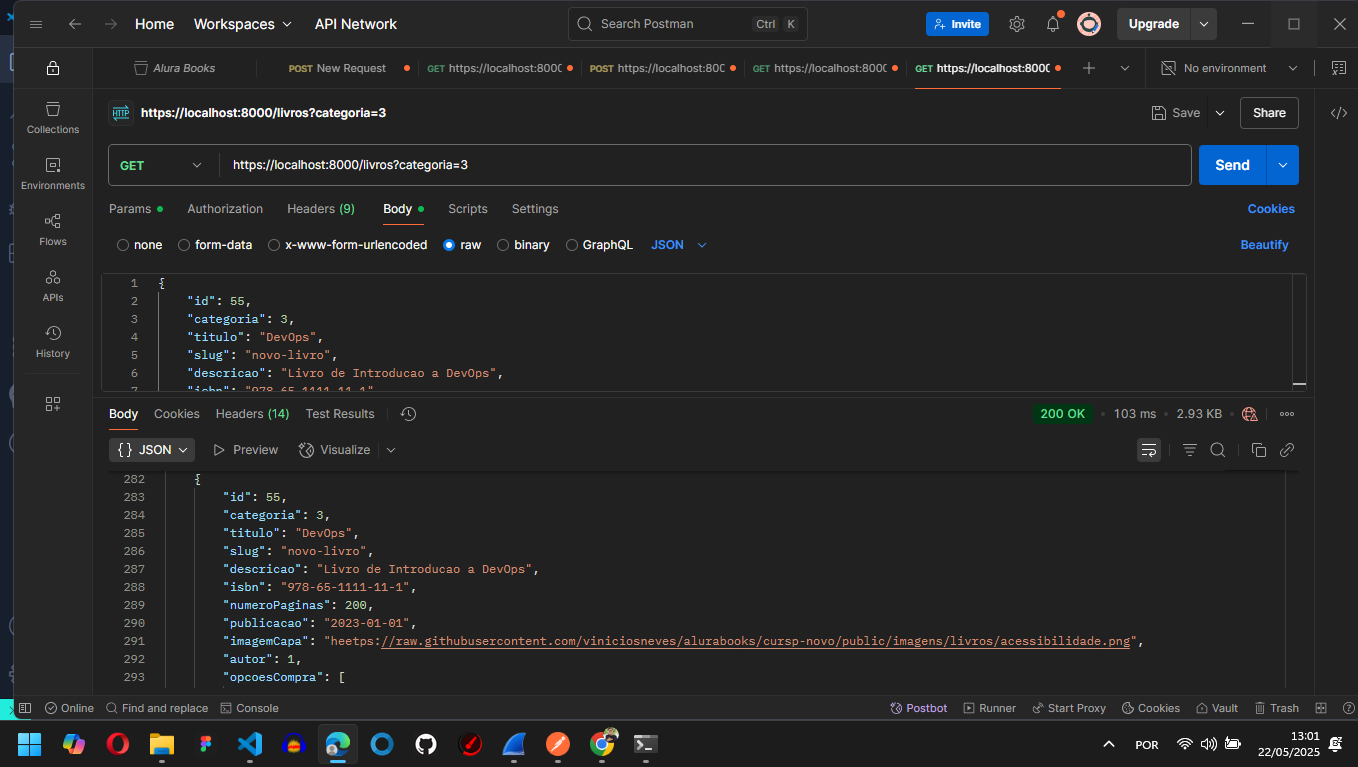This screenshot has height=767, width=1358.
Task: Switch to the request Settings tab
Action: tap(535, 209)
